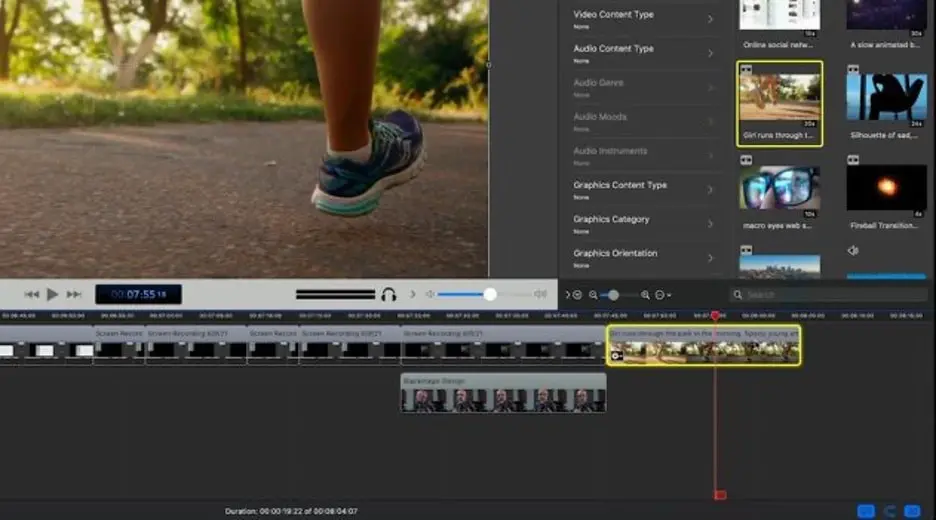Play the timeline preview
The width and height of the screenshot is (936, 520).
tap(53, 294)
